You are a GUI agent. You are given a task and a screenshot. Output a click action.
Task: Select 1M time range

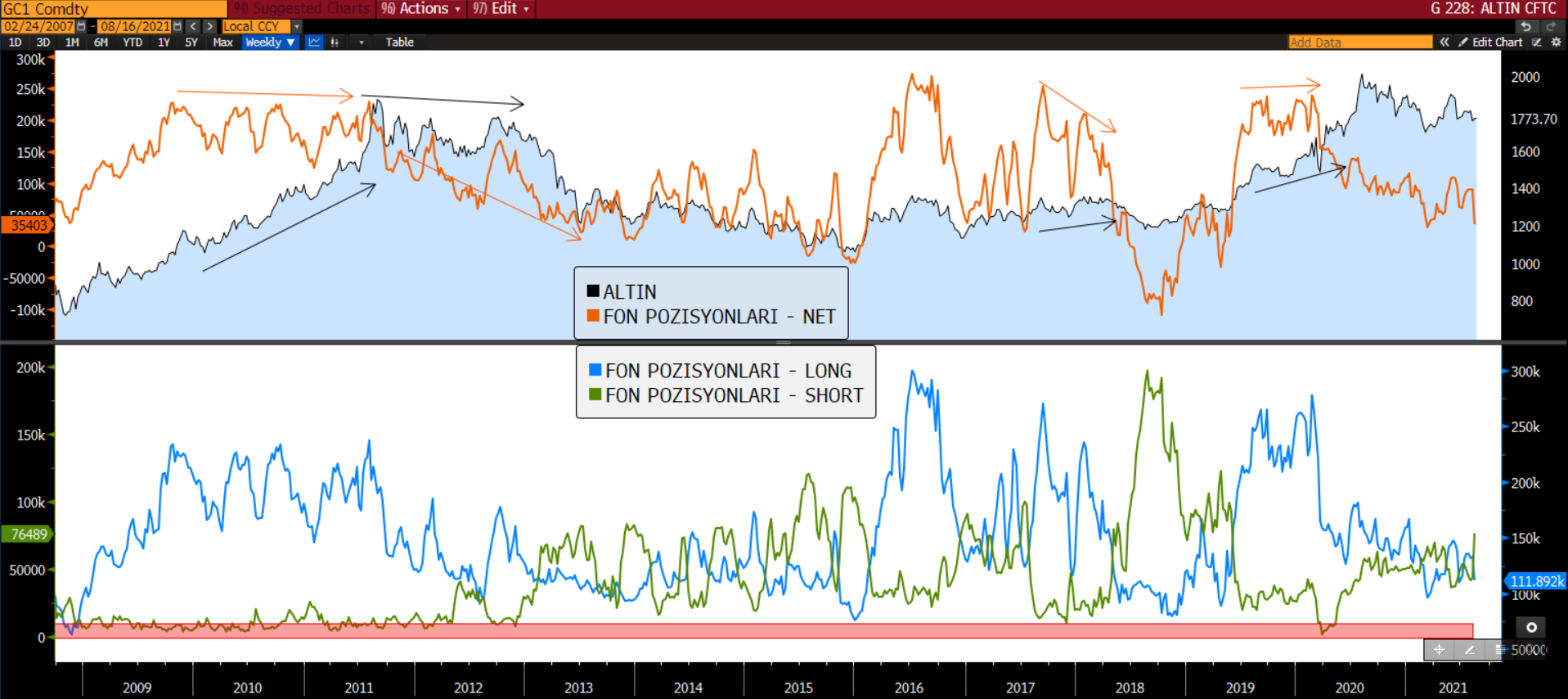click(x=72, y=42)
